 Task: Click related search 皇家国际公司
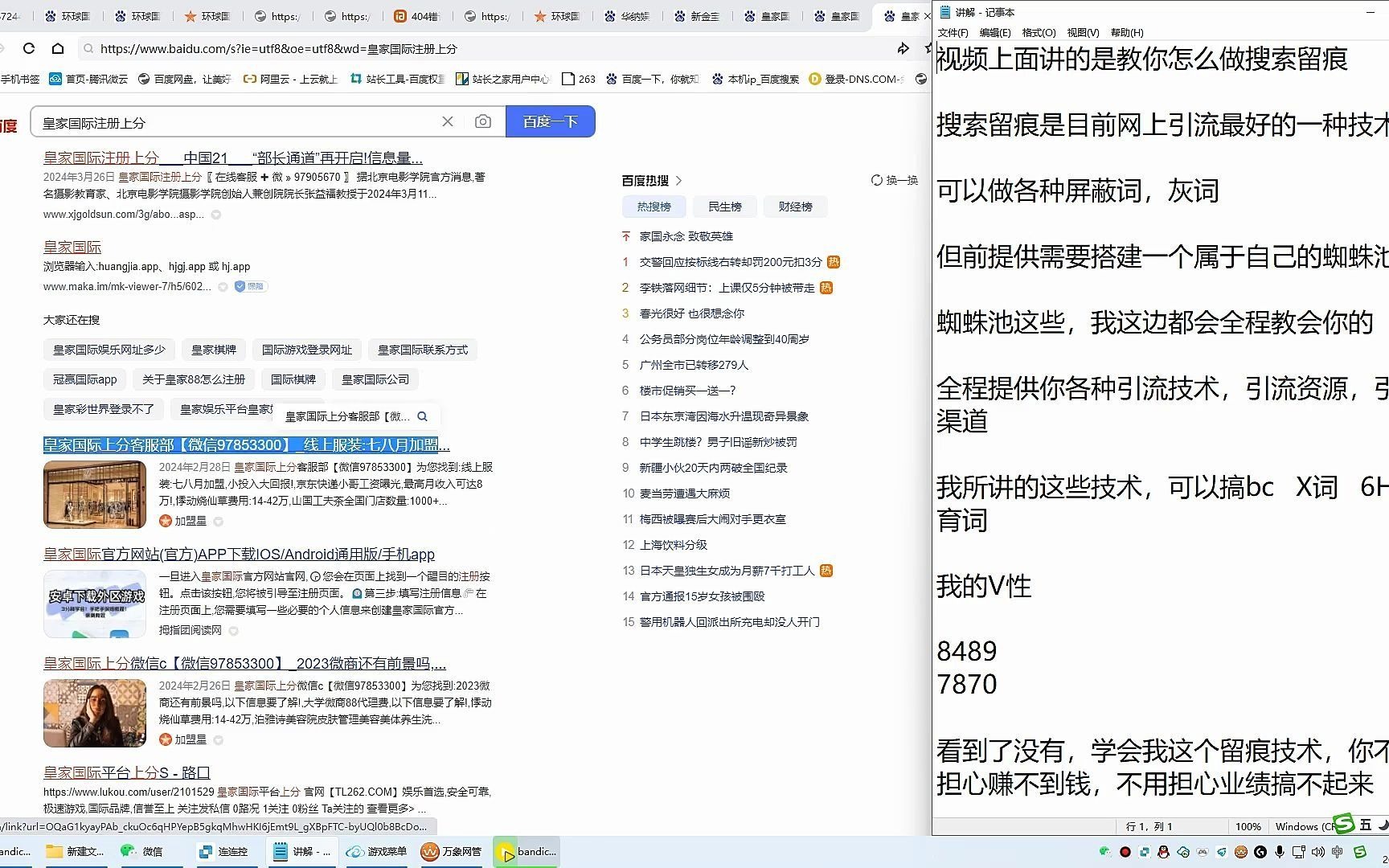pyautogui.click(x=375, y=379)
